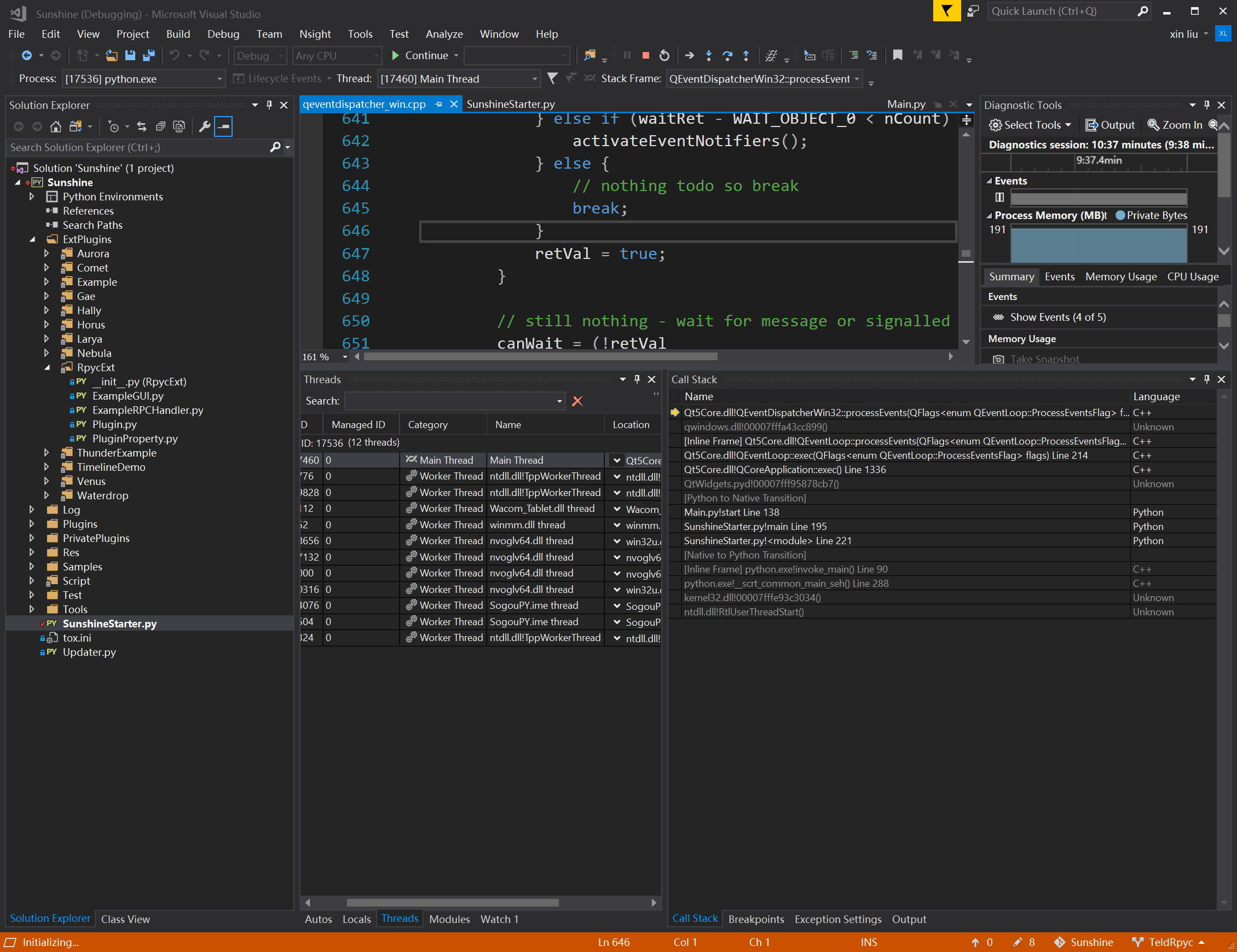Click the feedback icon near Quick Launch
Image resolution: width=1237 pixels, height=952 pixels.
point(973,11)
